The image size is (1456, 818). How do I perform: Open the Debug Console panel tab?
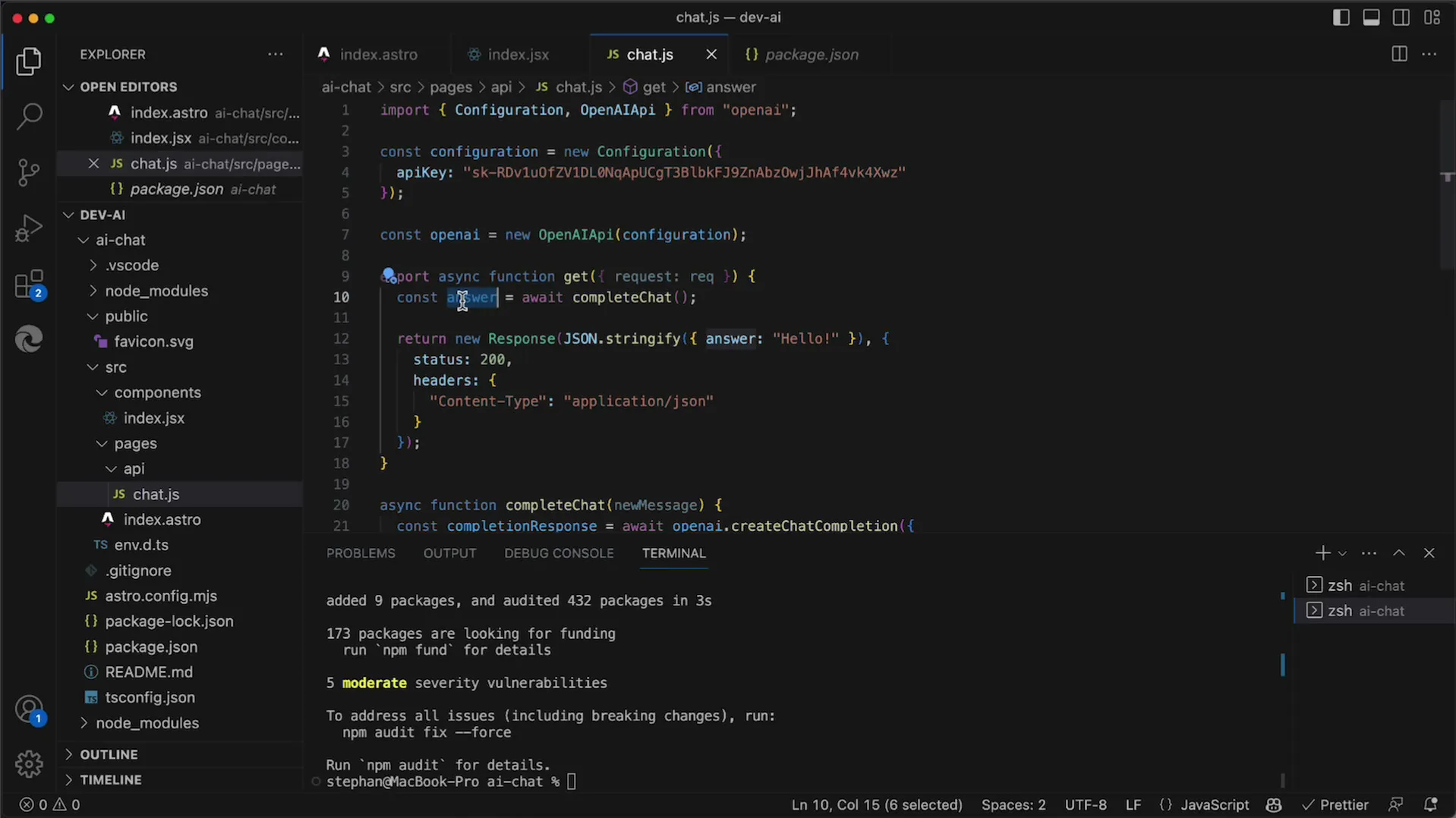[x=559, y=553]
